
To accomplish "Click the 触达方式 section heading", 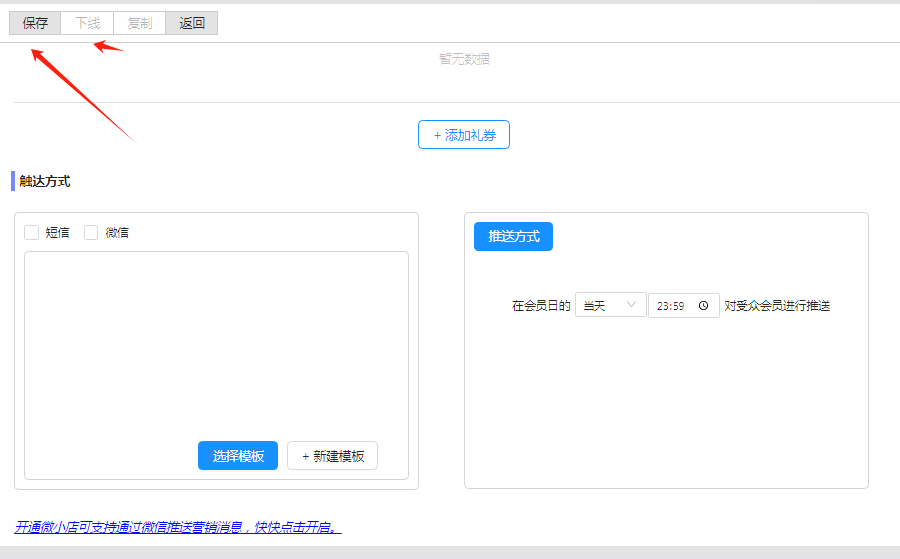I will pos(45,181).
